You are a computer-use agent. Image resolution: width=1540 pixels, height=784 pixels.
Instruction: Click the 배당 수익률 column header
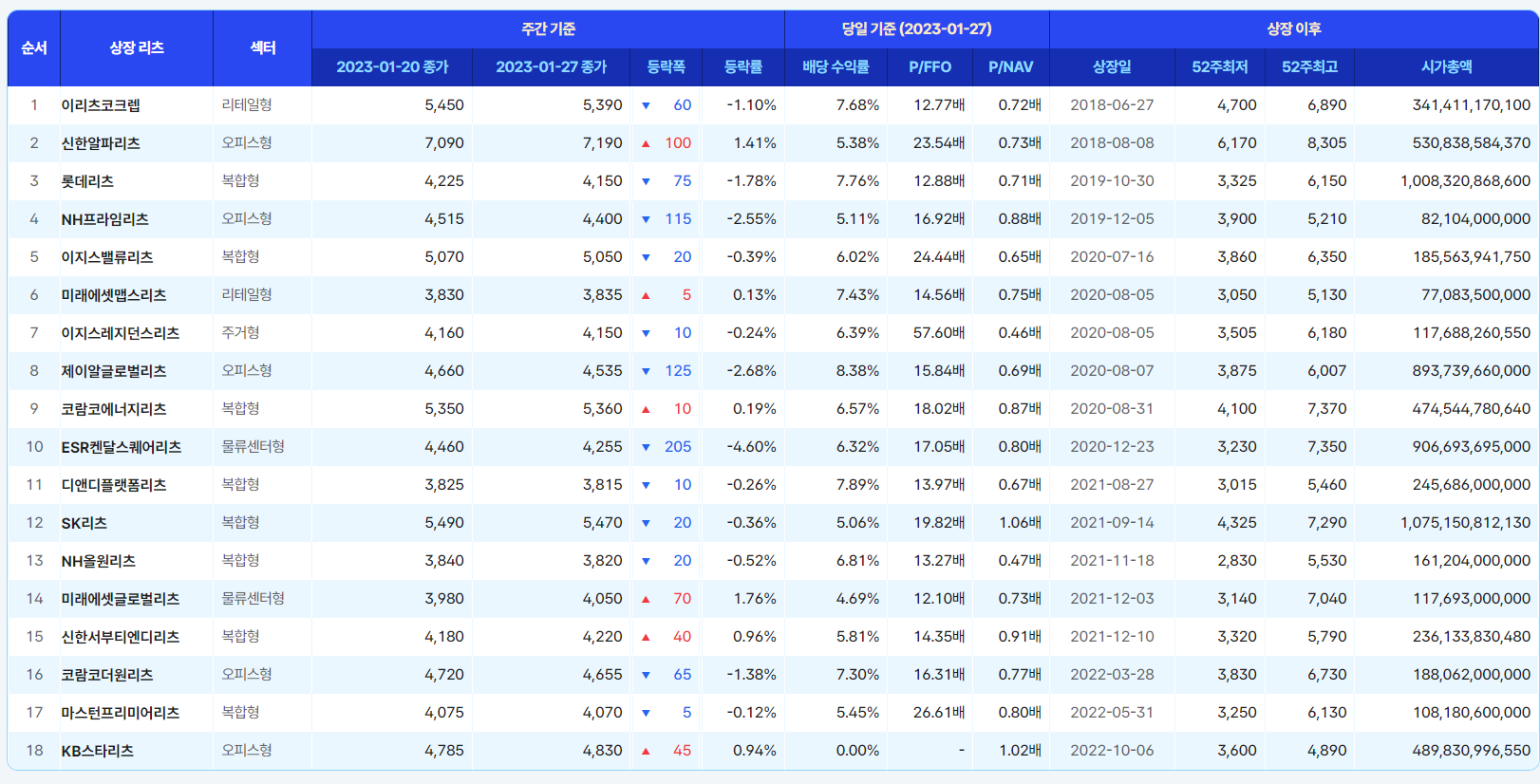point(836,67)
